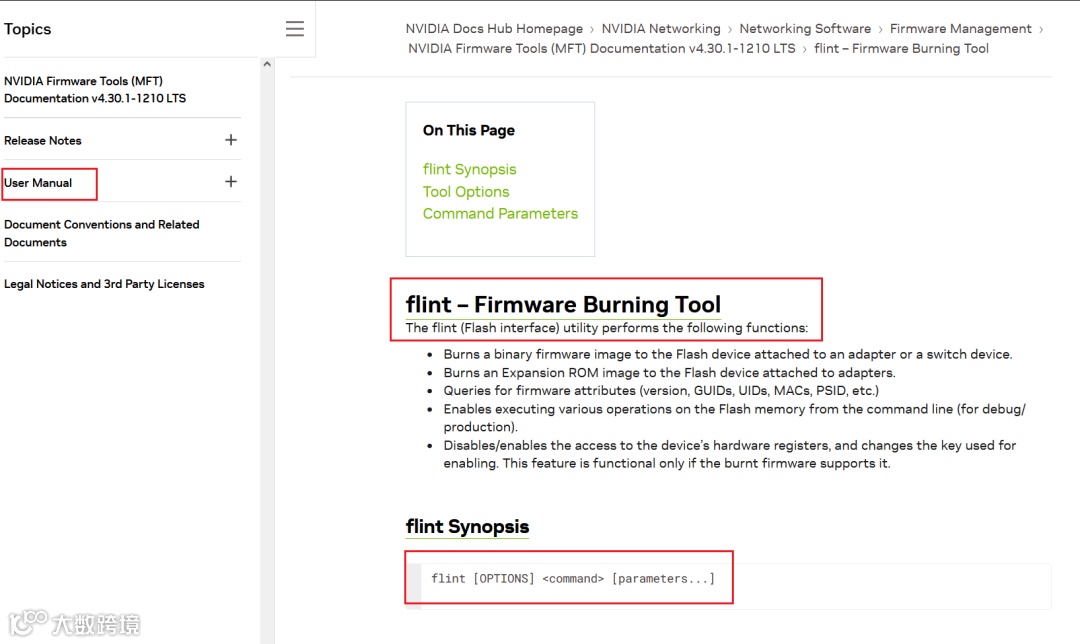Jump to the Tool Options section link
The width and height of the screenshot is (1080, 644).
coord(466,191)
